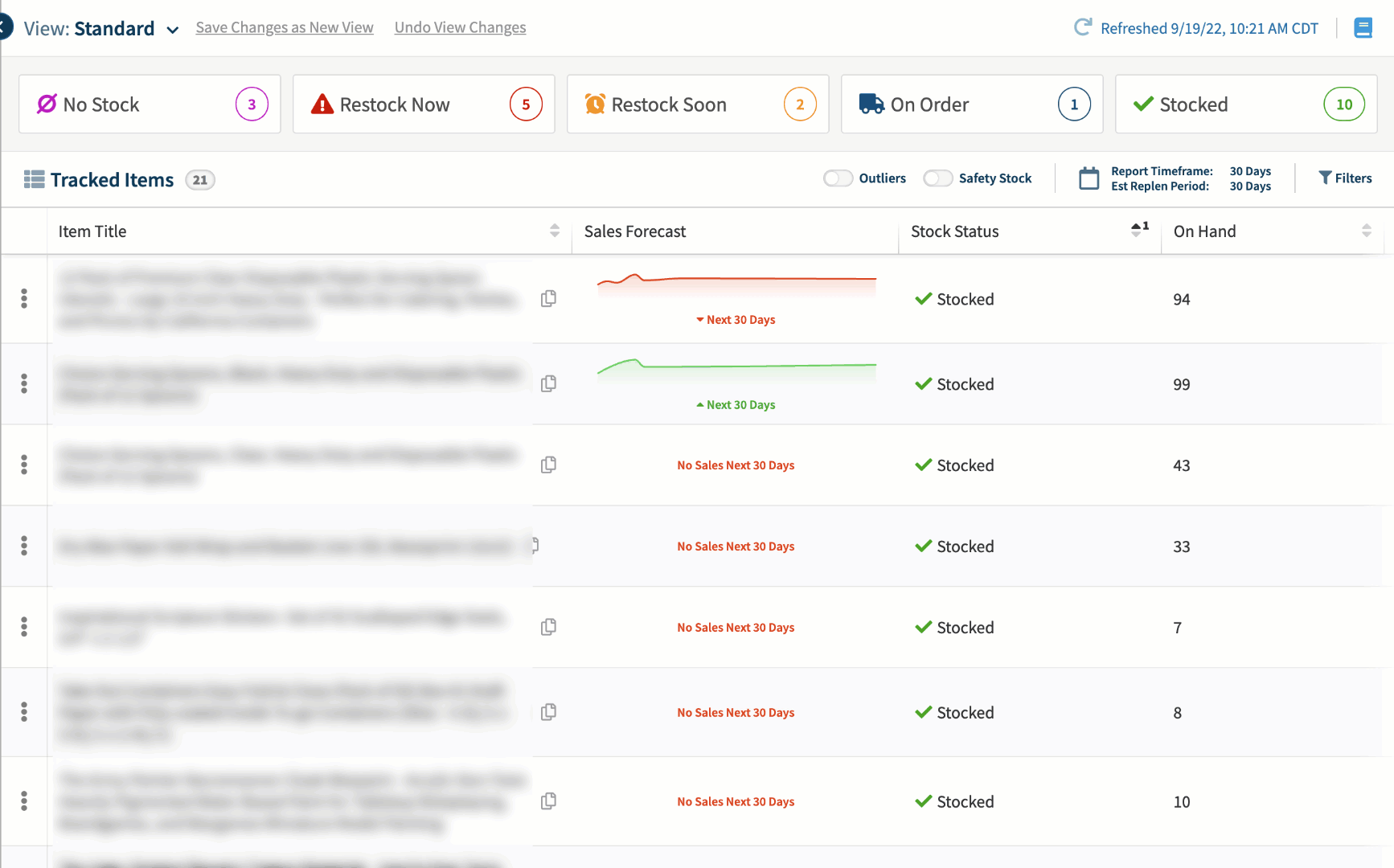This screenshot has height=868, width=1394.
Task: Open the blue guide book icon
Action: pyautogui.click(x=1363, y=28)
